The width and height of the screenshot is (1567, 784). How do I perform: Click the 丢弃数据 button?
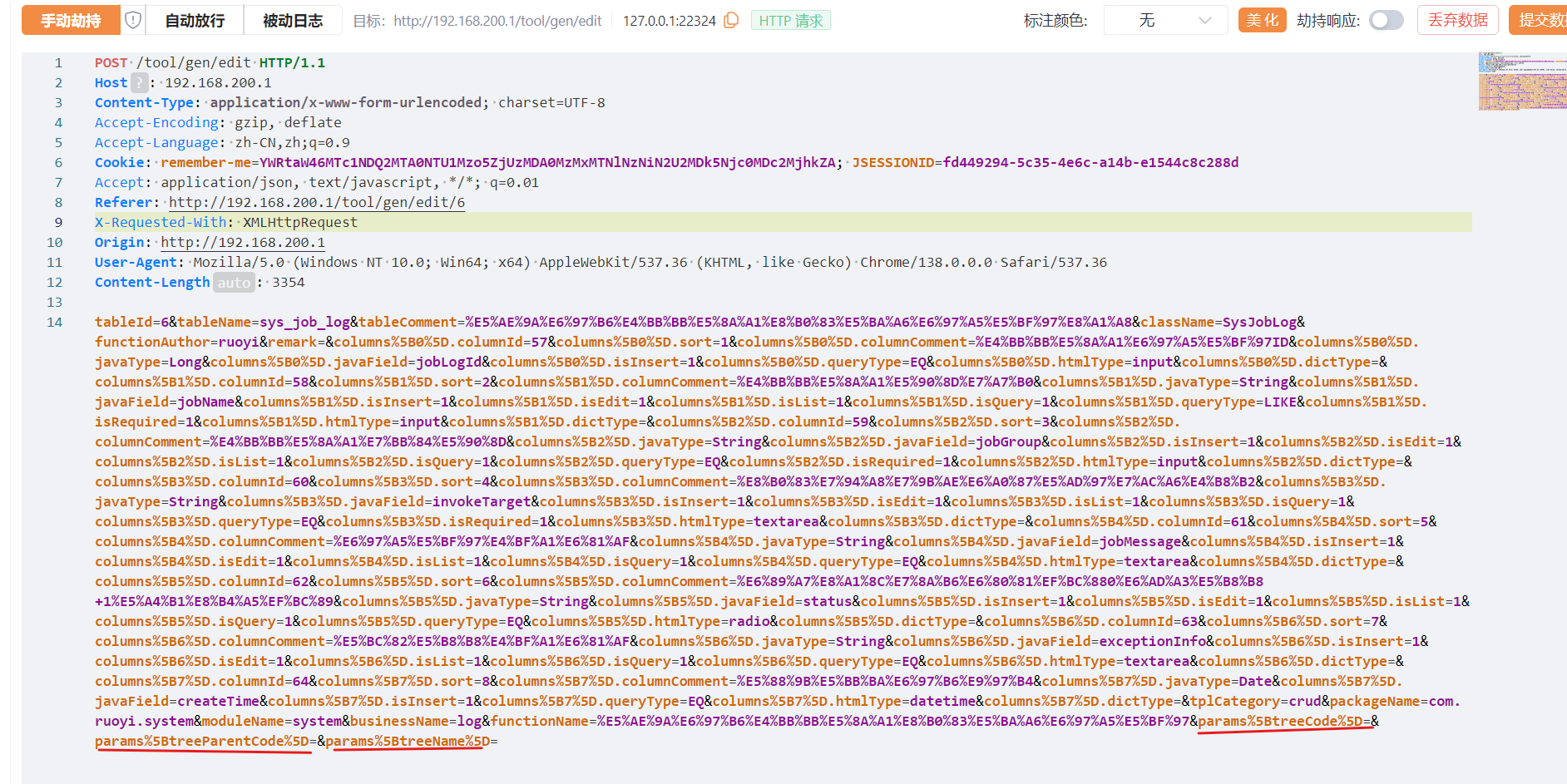1457,20
